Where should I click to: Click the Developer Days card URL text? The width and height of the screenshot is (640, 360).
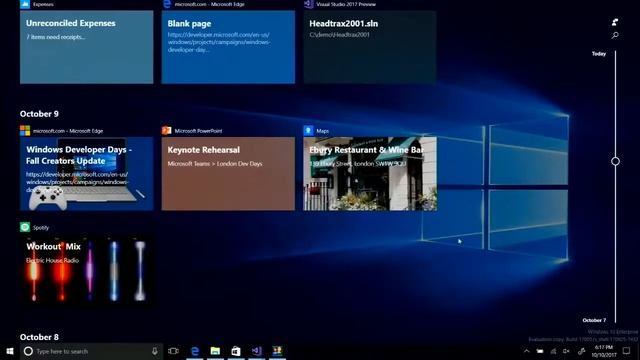(x=77, y=182)
